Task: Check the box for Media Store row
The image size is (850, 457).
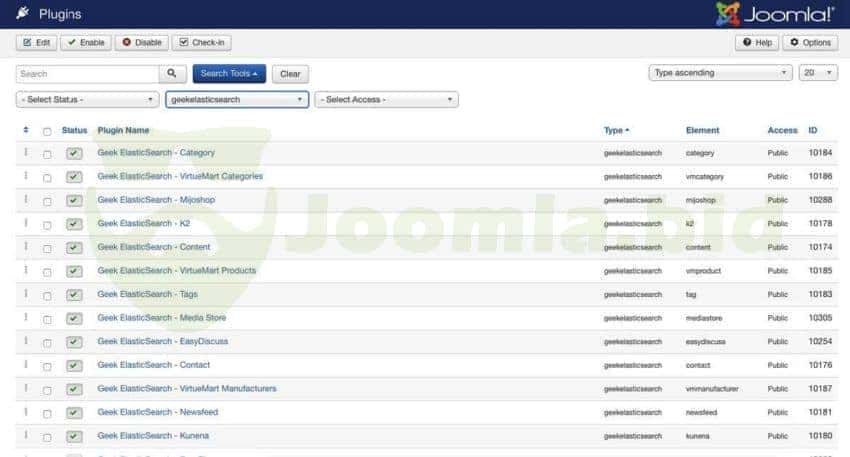Action: [47, 319]
